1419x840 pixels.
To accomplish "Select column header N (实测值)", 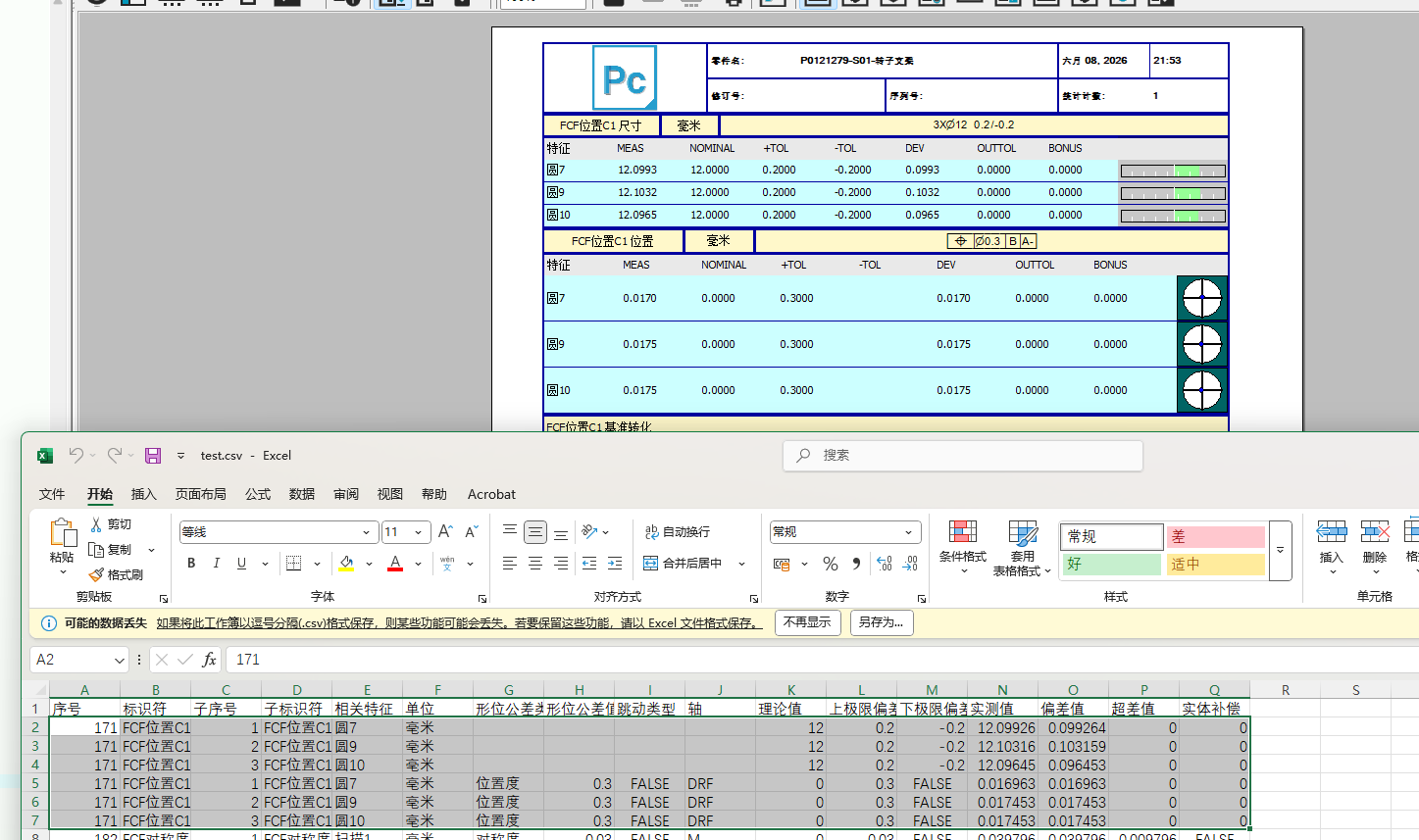I will pyautogui.click(x=1002, y=690).
